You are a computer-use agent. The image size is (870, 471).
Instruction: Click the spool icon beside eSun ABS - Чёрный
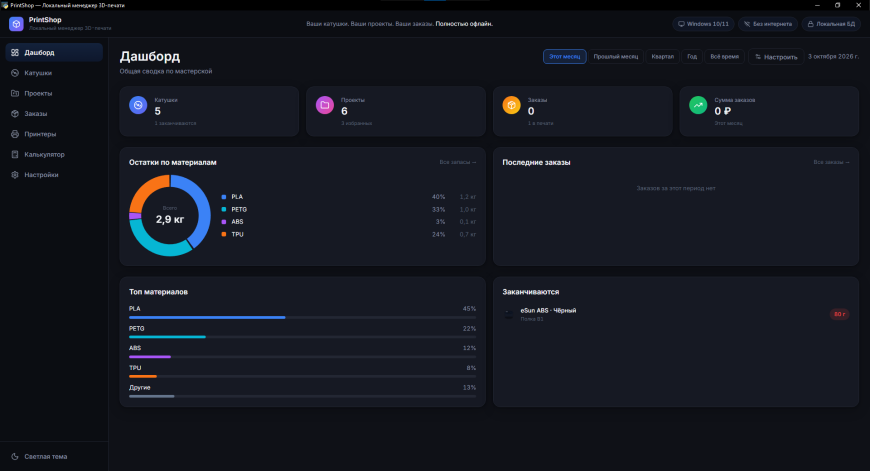(x=508, y=314)
